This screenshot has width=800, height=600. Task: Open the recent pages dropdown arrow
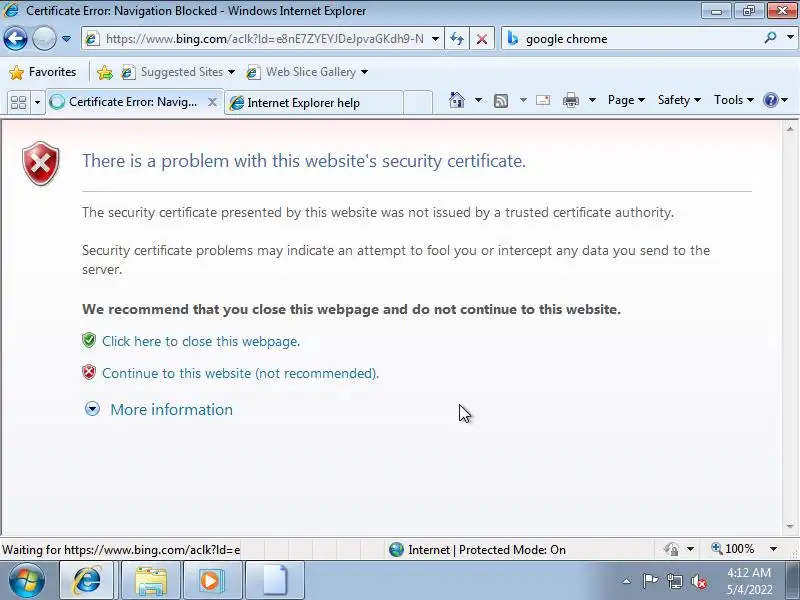(66, 39)
